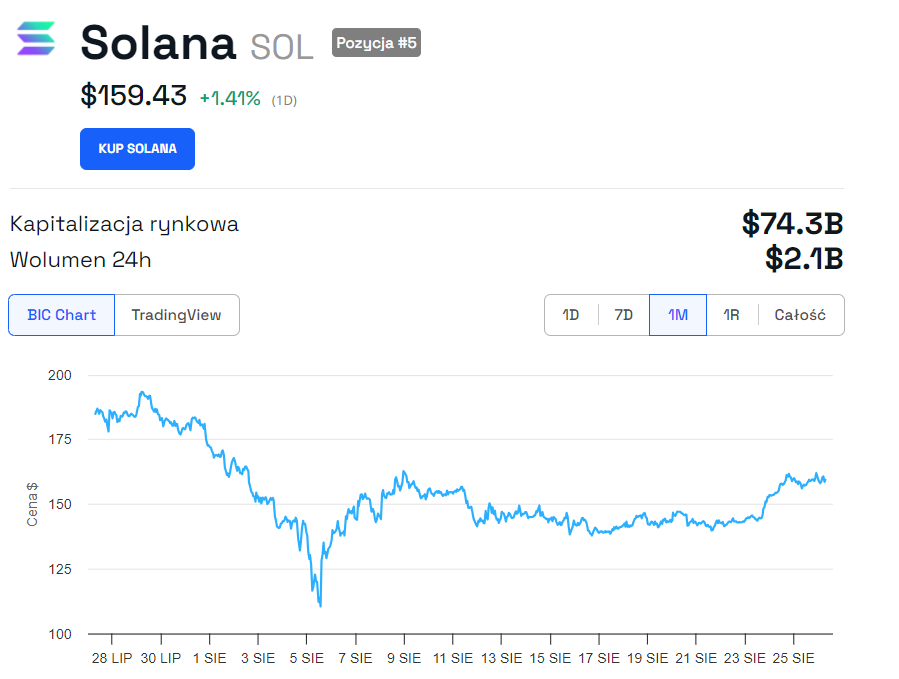899x679 pixels.
Task: Click the $74.3B market cap value
Action: (792, 223)
